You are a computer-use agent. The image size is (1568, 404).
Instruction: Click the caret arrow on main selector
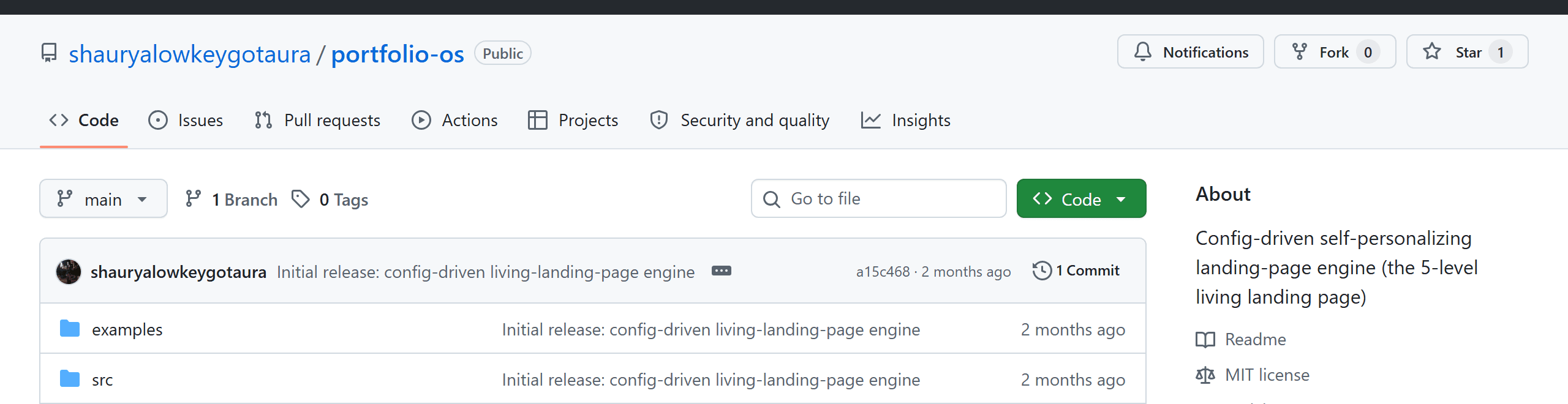[x=142, y=199]
